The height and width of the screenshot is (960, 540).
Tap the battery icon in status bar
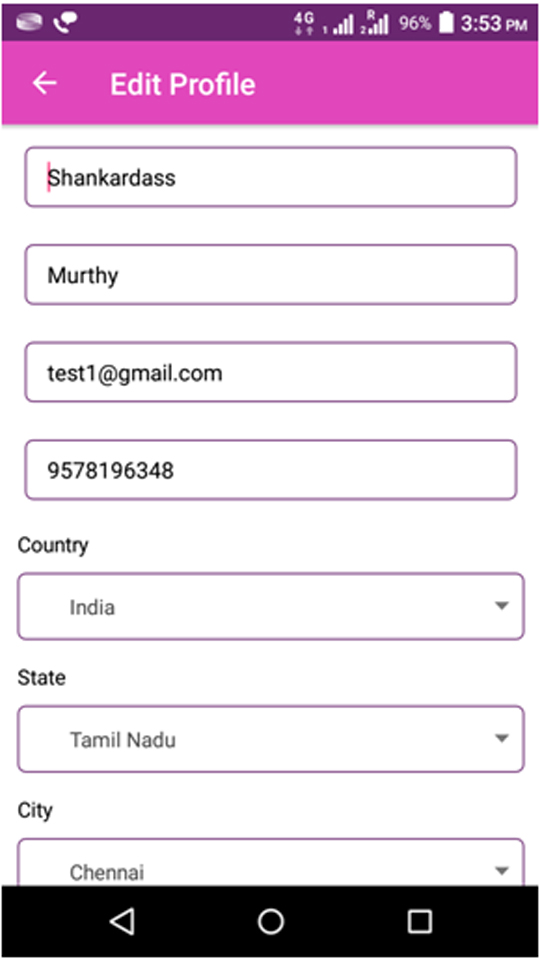pos(446,23)
